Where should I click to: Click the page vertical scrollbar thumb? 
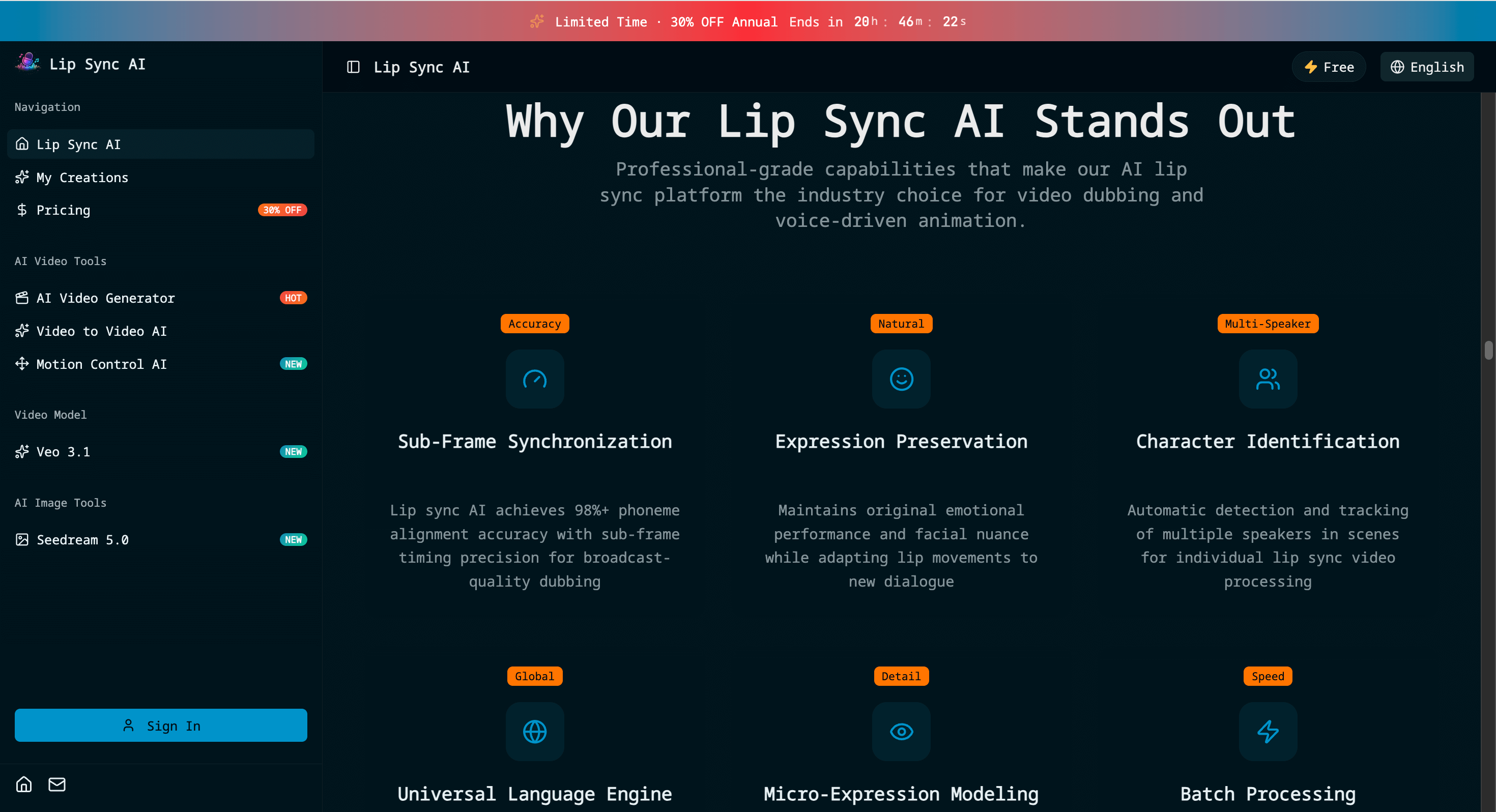point(1488,351)
